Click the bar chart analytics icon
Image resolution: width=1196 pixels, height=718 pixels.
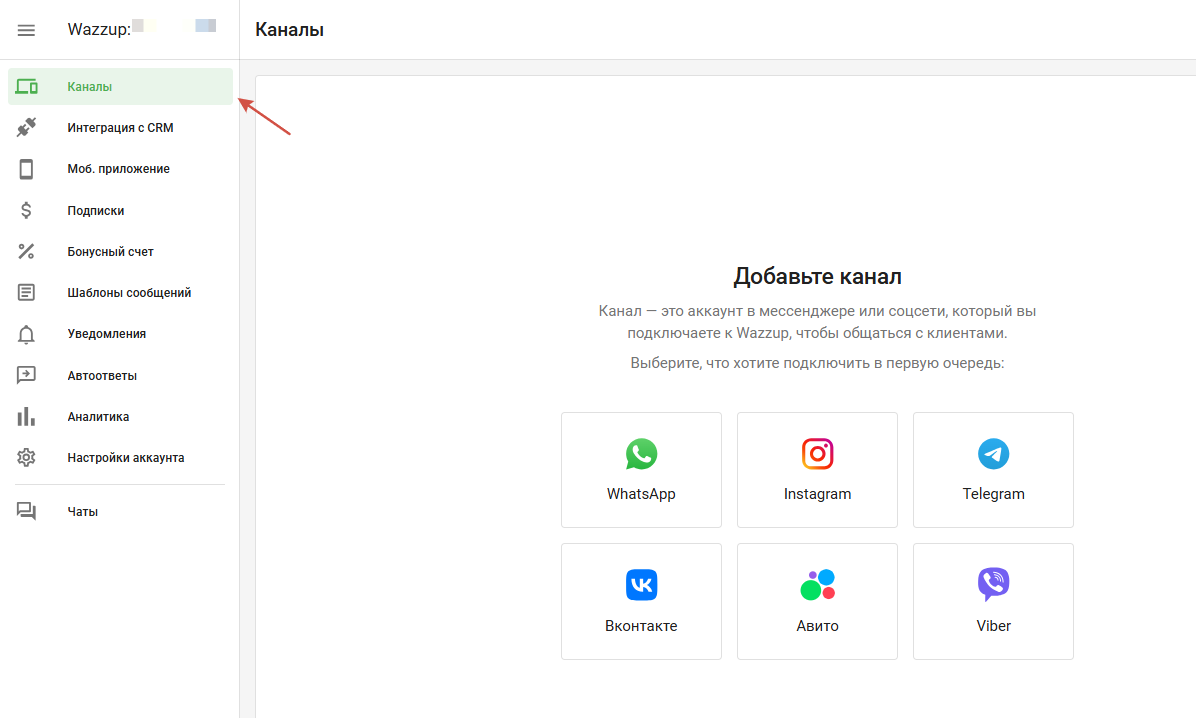point(27,417)
